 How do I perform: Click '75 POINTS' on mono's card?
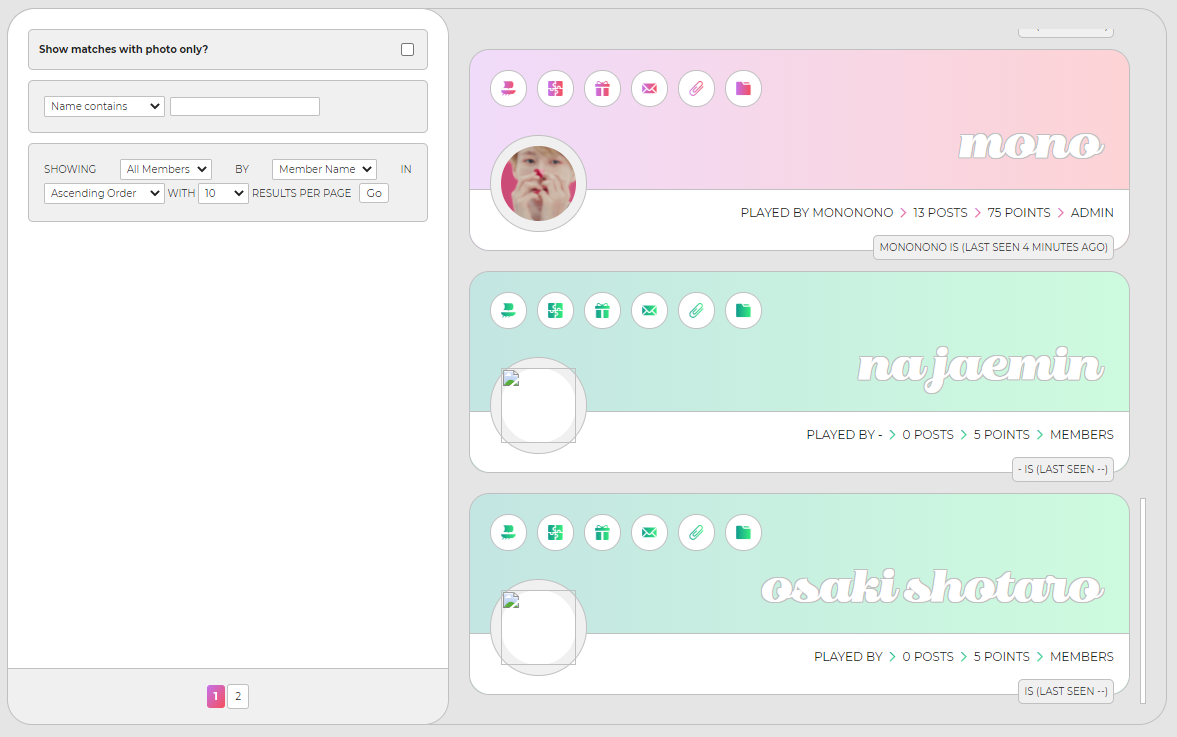coord(1019,213)
